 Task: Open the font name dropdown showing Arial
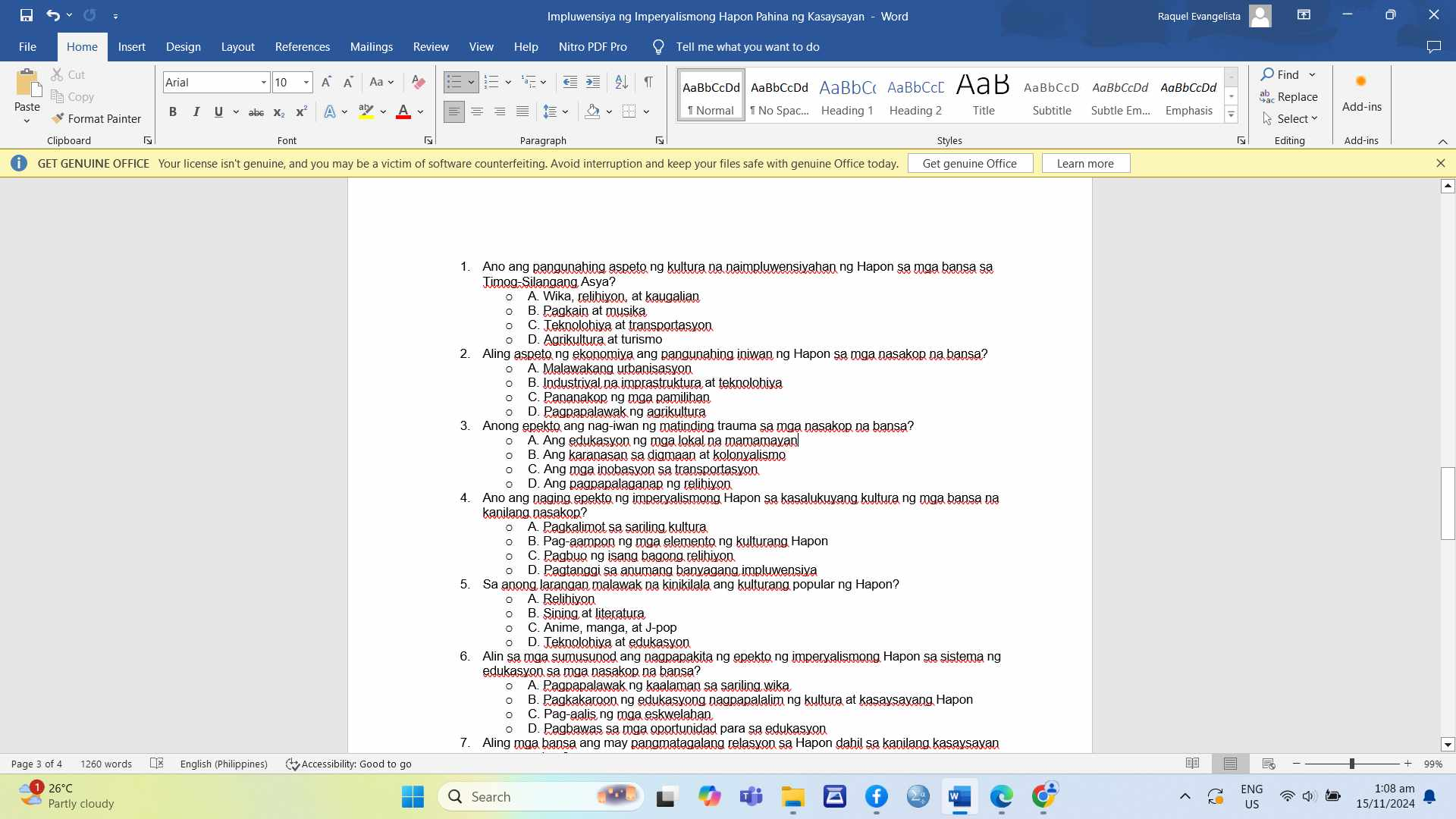pos(264,82)
